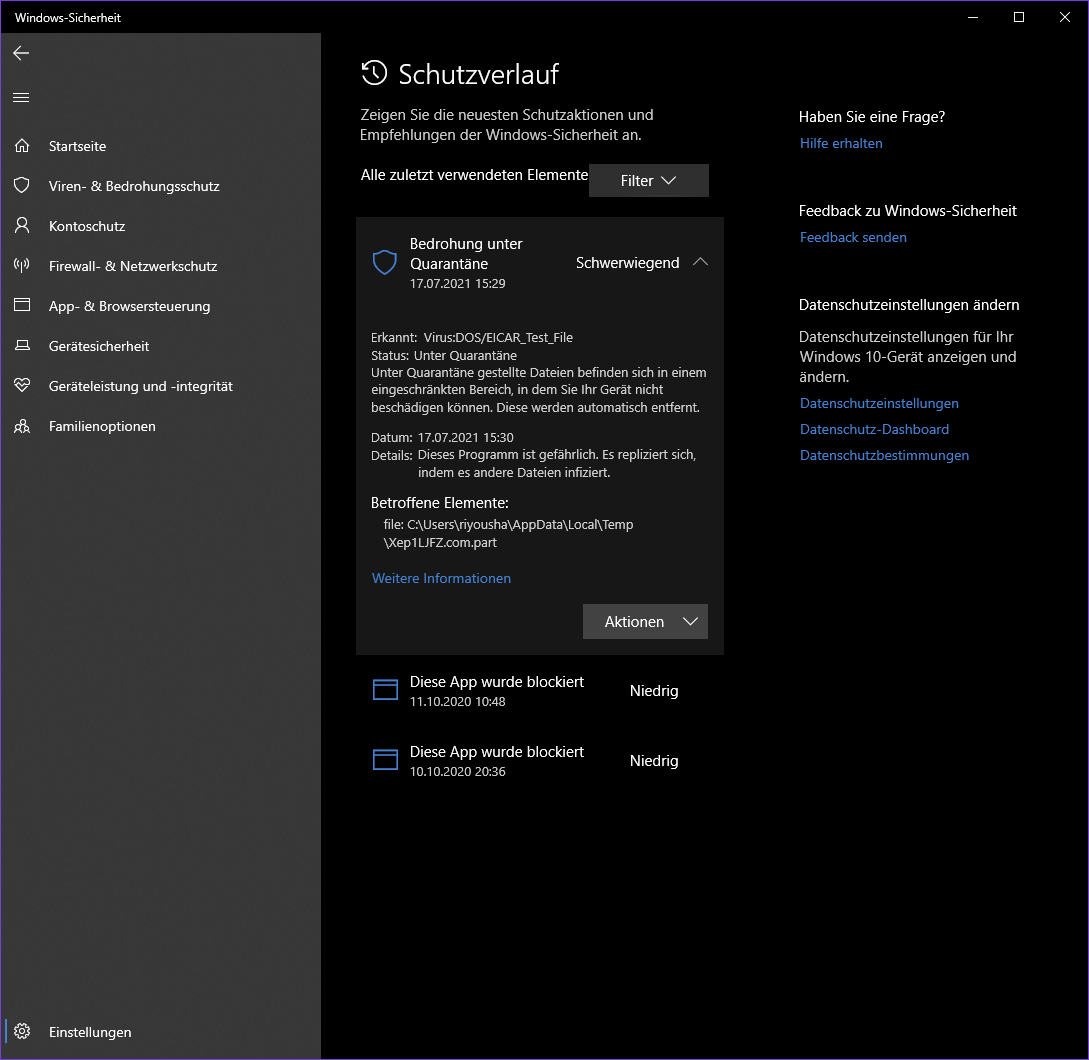Maximize the Windows-Sicherheit window
Image resolution: width=1089 pixels, height=1060 pixels.
[1019, 17]
